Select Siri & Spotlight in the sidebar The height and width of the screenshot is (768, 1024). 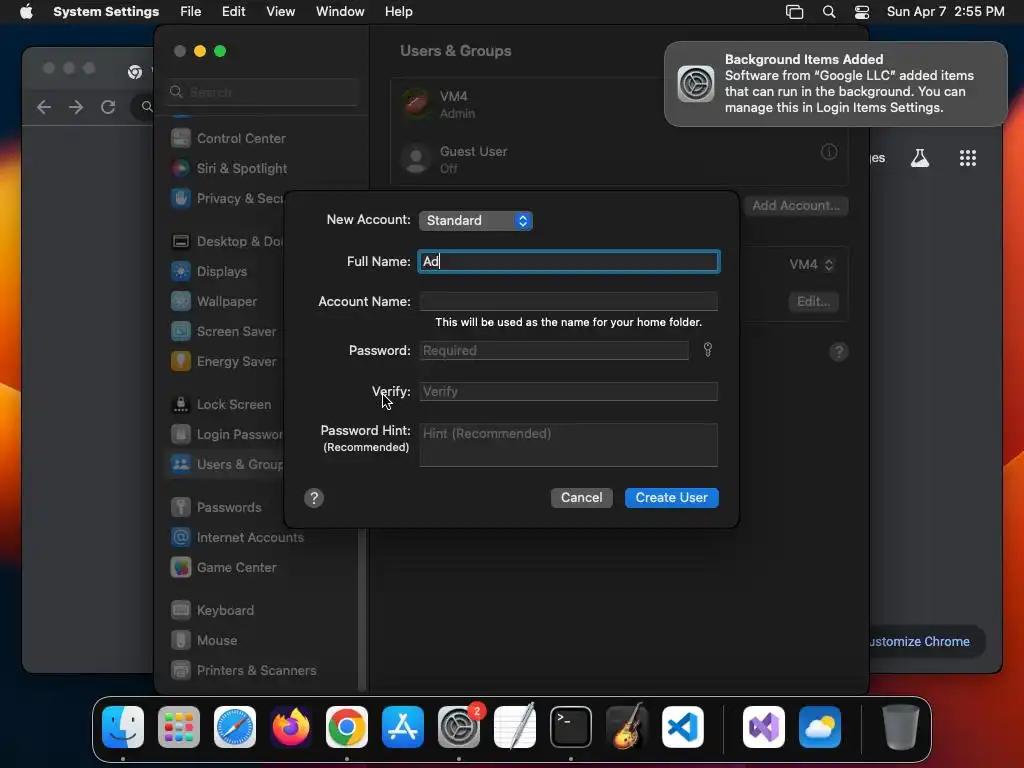pyautogui.click(x=261, y=168)
